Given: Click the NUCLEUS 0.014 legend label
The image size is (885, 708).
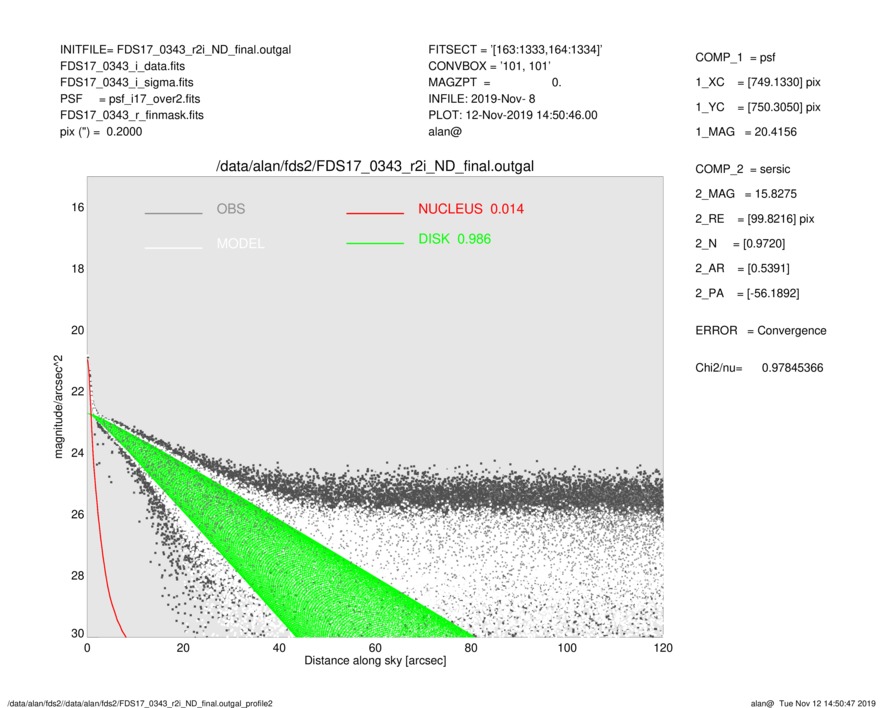Looking at the screenshot, I should 471,209.
